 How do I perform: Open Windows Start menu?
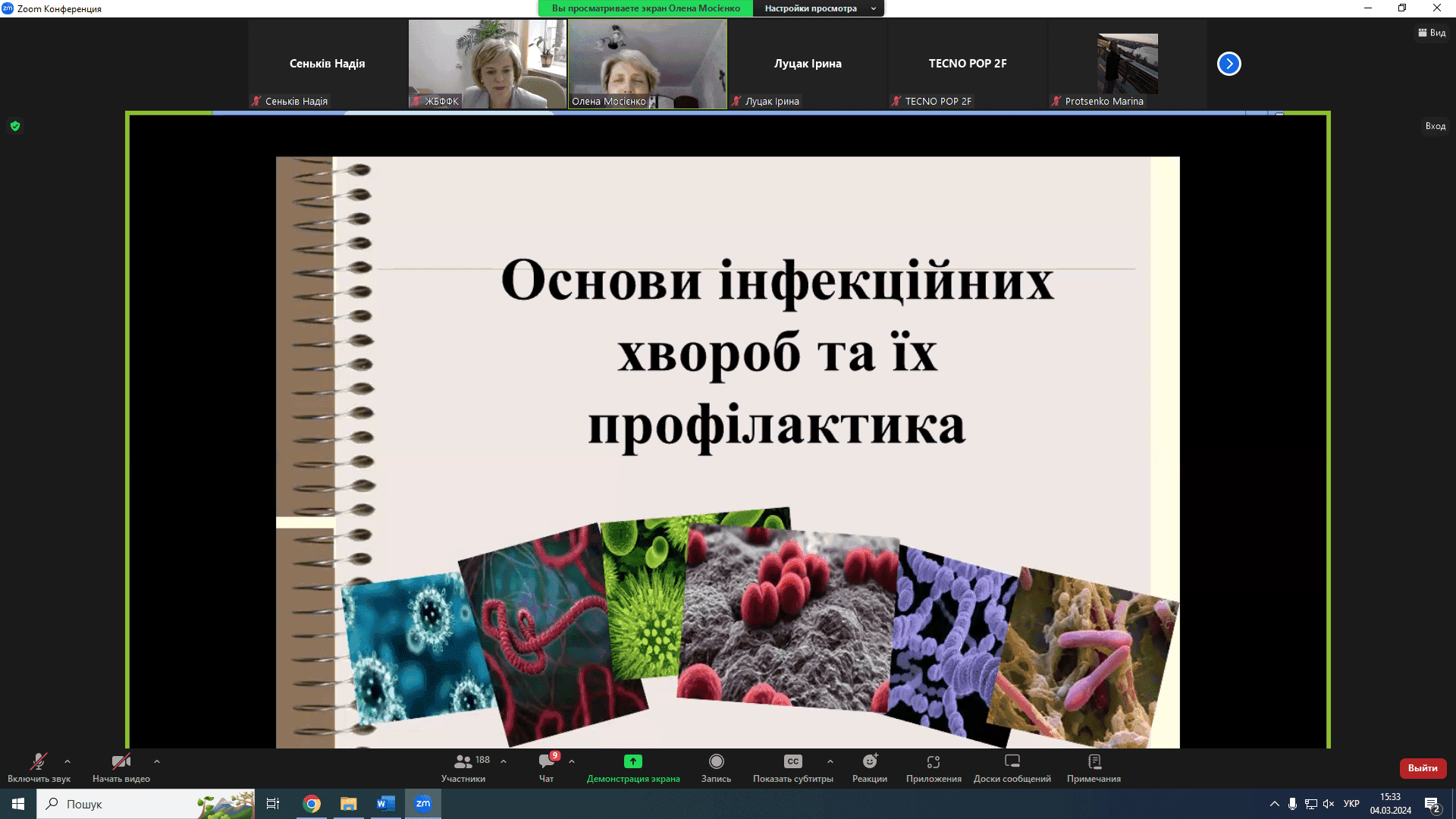click(x=18, y=804)
